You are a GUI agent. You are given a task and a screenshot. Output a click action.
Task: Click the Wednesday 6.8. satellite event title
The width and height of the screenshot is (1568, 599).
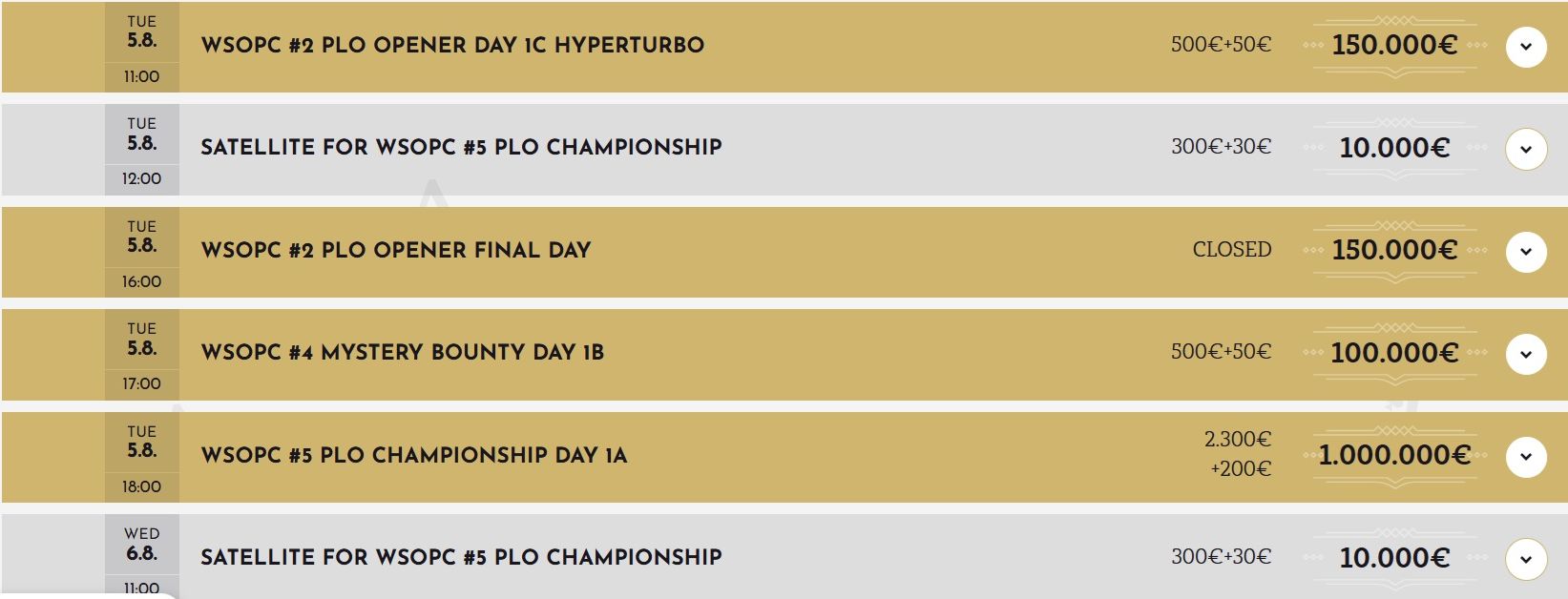[461, 557]
